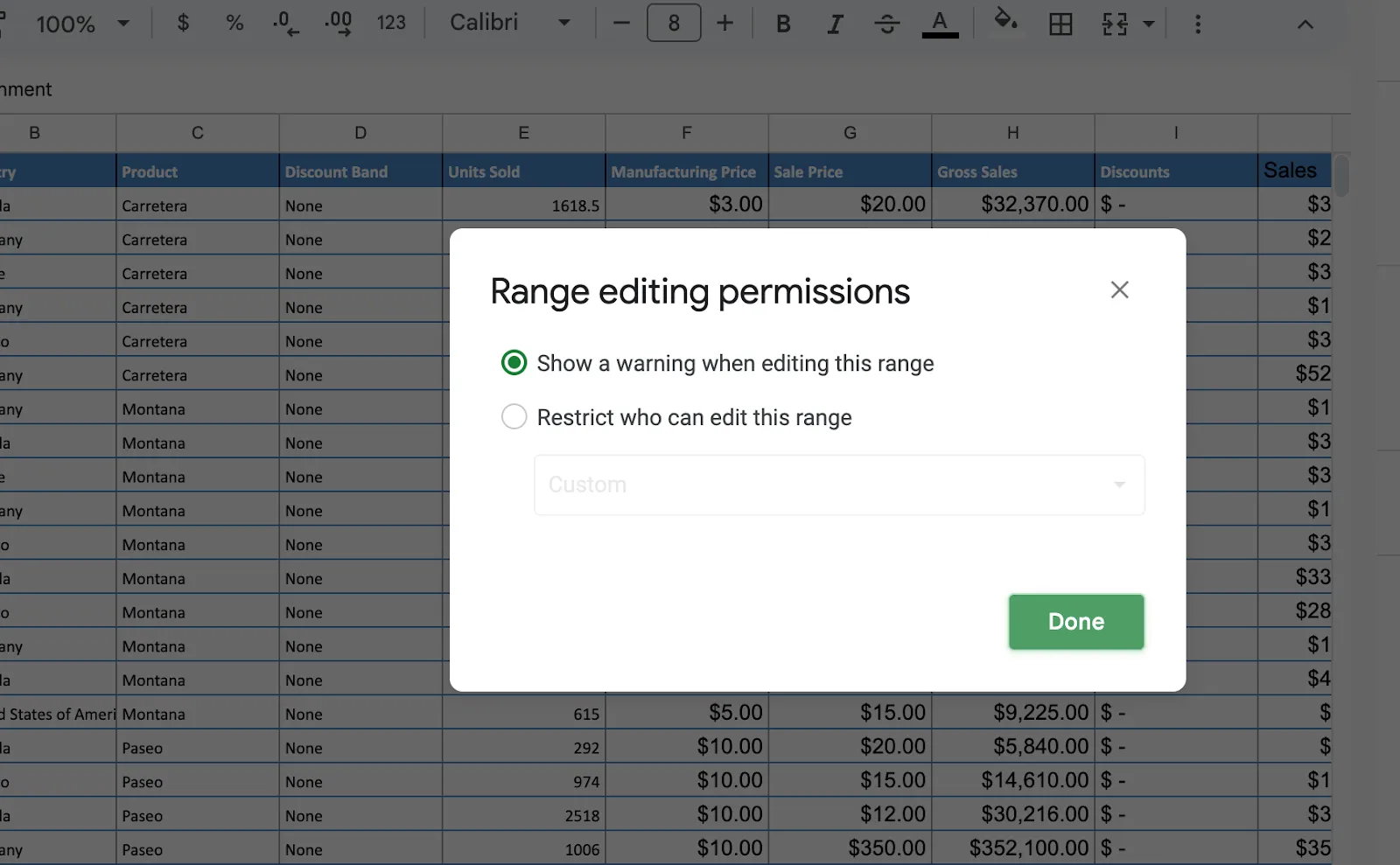Screen dimensions: 1400x865
Task: Select column H header
Action: tap(1012, 133)
